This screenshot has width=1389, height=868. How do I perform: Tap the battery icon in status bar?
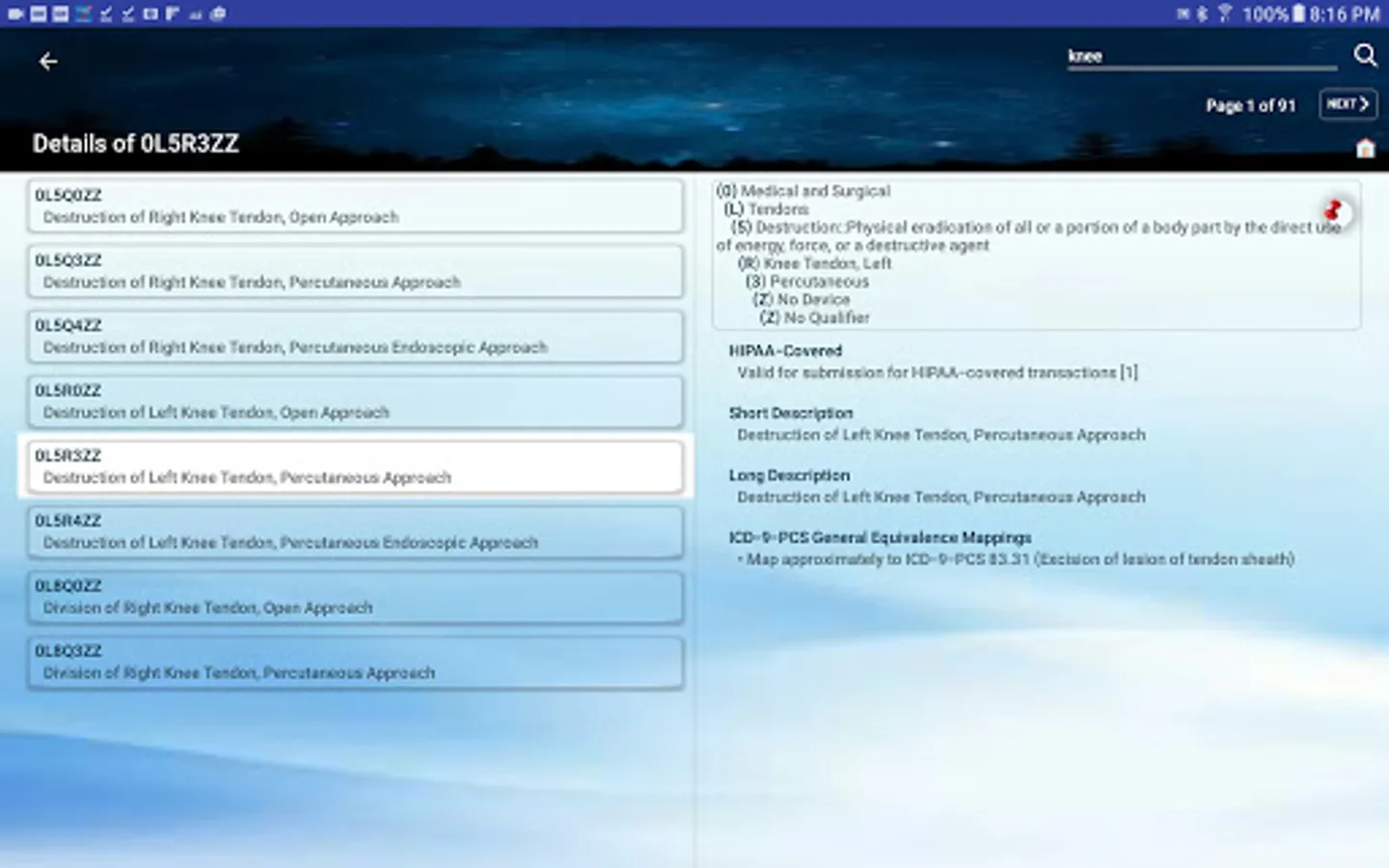coord(1298,14)
